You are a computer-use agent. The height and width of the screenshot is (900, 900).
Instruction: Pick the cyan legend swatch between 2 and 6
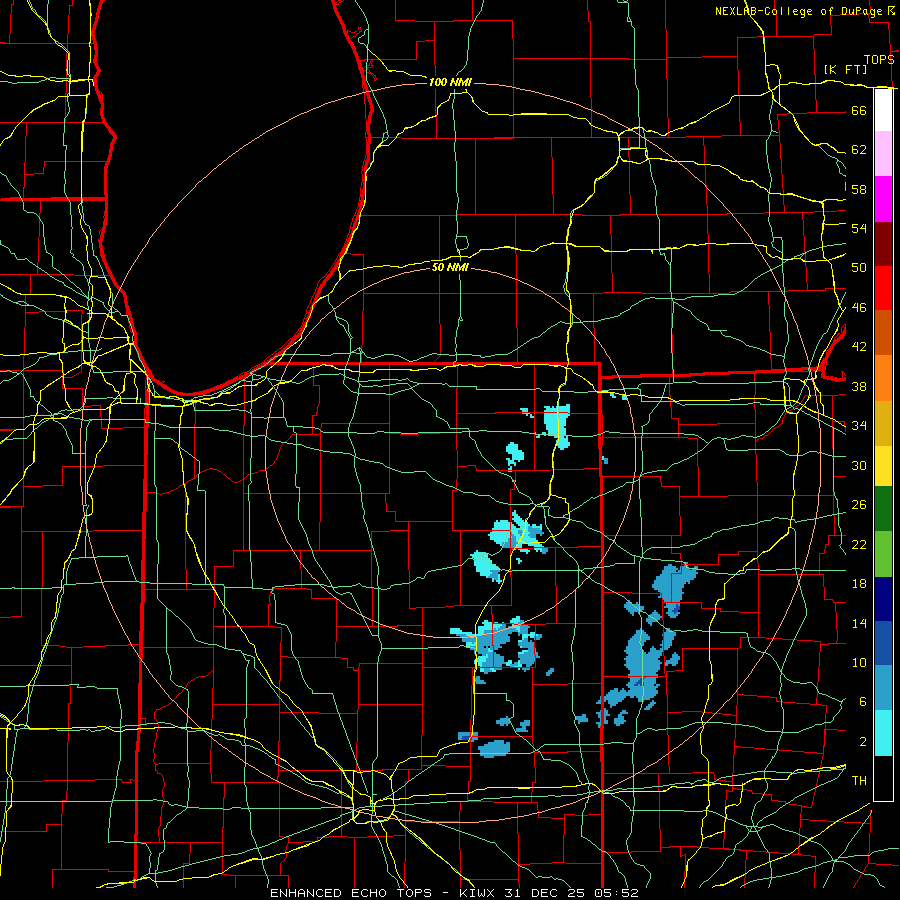tap(883, 733)
